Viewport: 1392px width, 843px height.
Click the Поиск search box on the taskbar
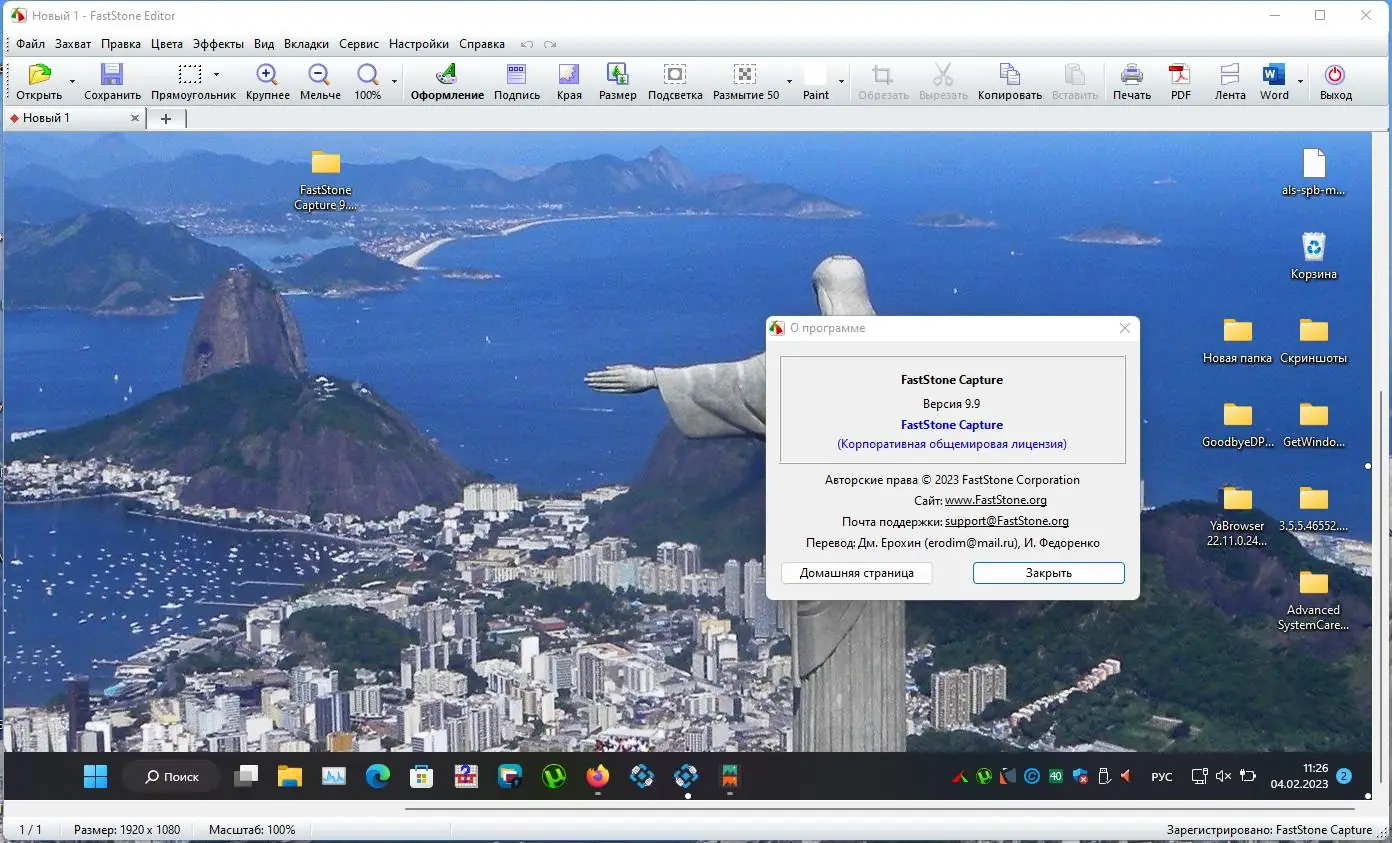point(171,776)
